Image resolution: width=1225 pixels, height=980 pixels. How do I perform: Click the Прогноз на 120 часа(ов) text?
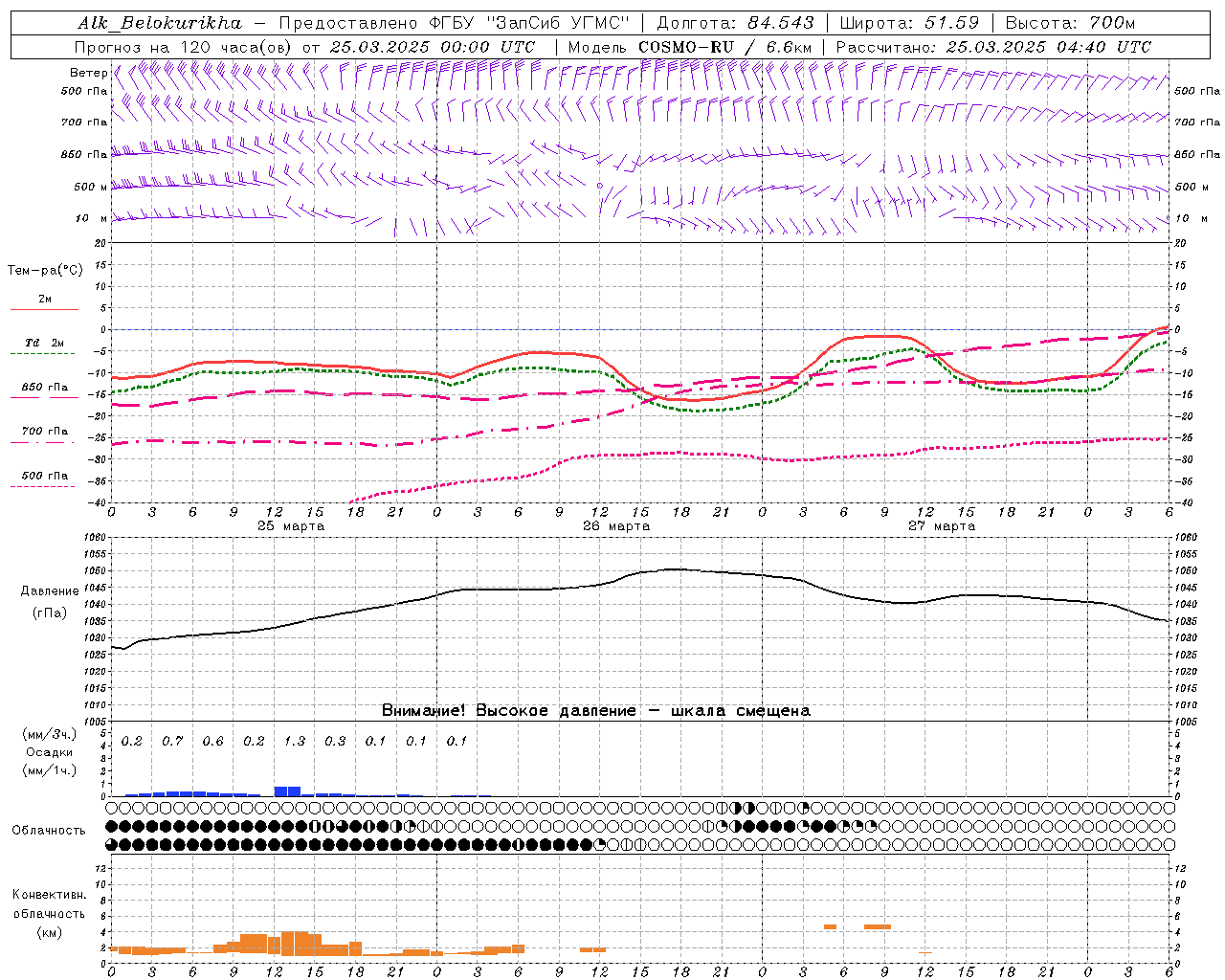pos(185,47)
